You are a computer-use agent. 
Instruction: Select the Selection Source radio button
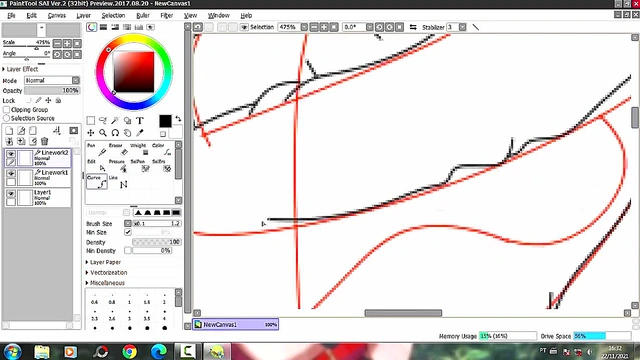tap(7, 118)
